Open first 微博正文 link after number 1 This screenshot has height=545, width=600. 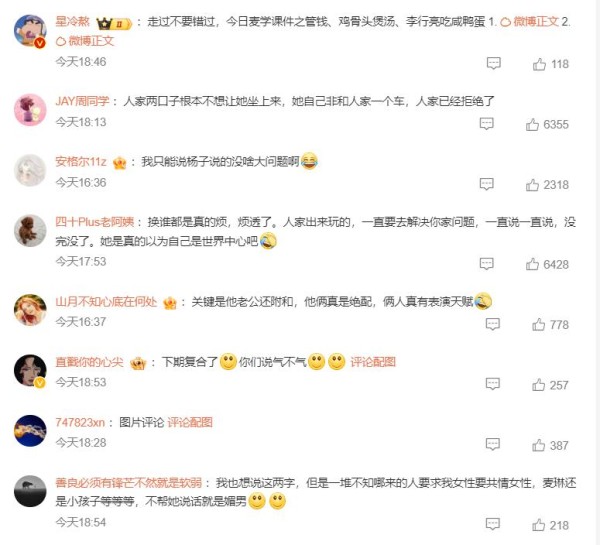click(530, 21)
